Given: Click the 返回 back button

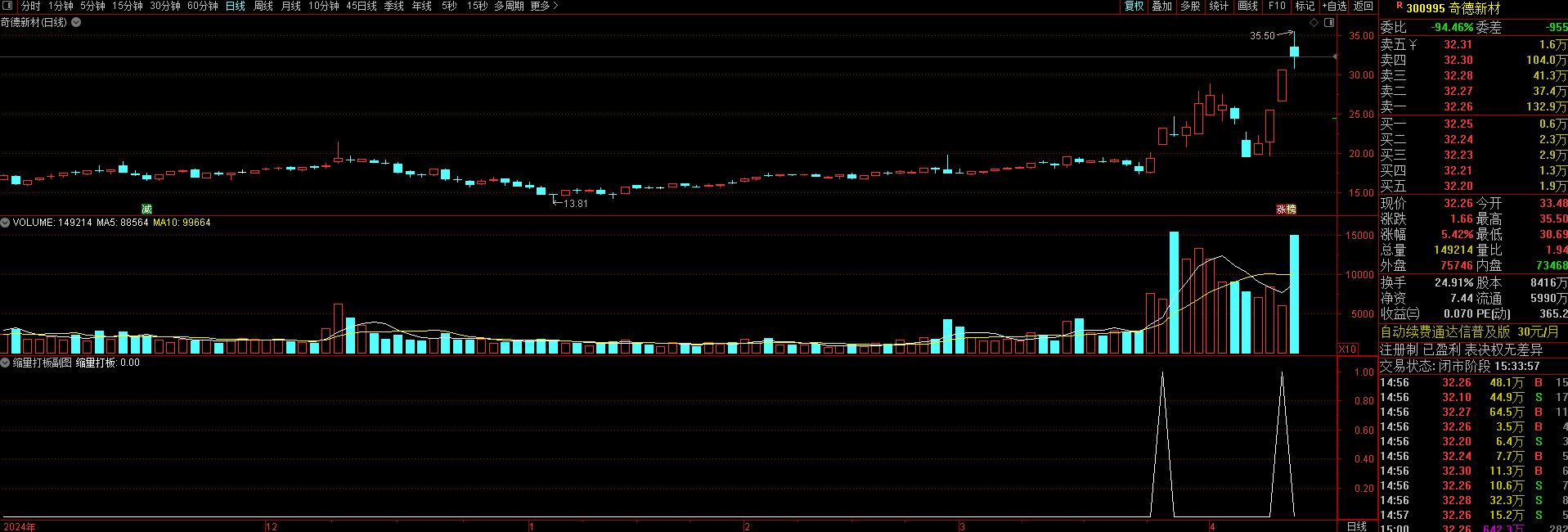Looking at the screenshot, I should tap(1363, 6).
